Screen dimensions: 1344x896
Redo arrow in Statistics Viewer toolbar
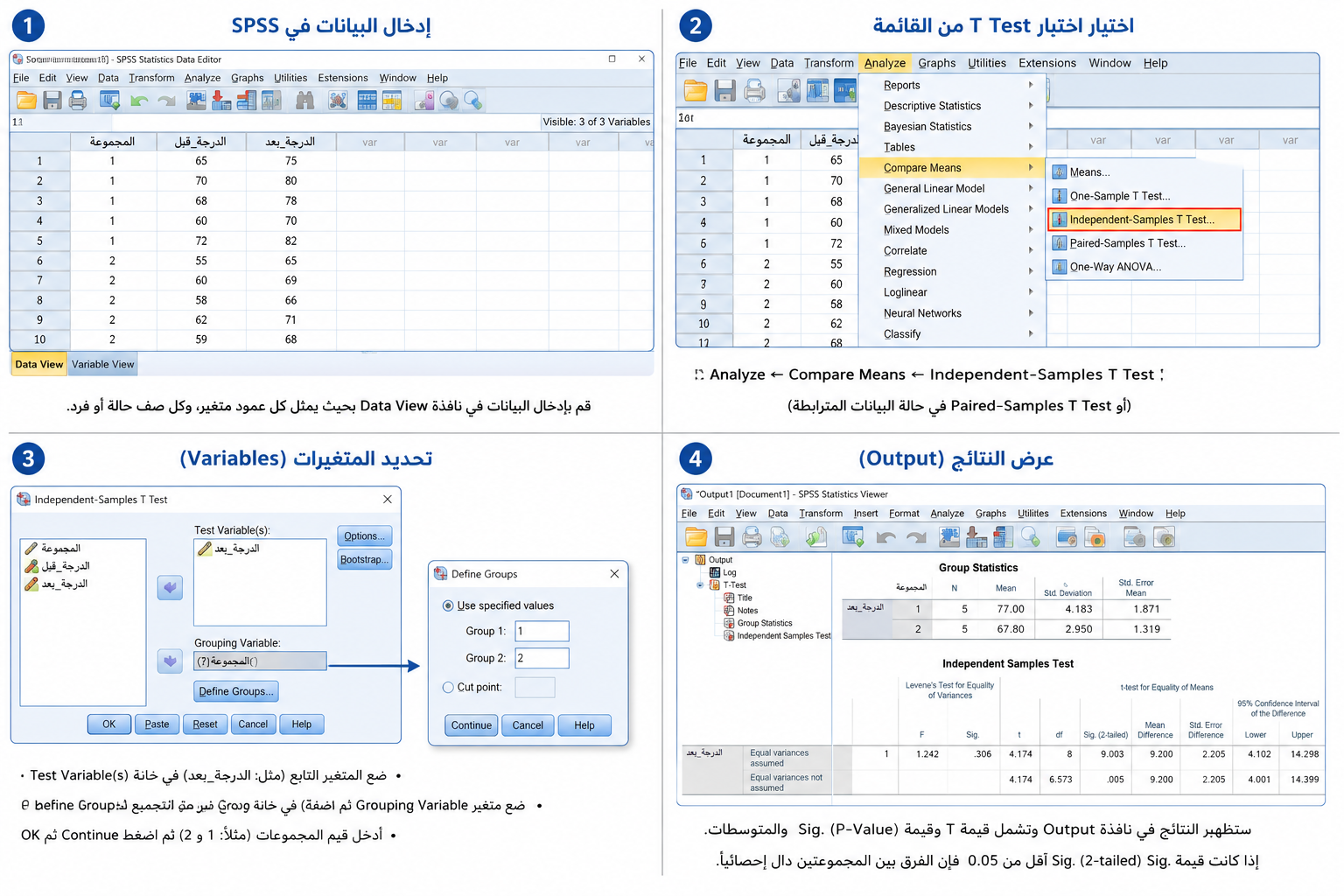coord(916,537)
